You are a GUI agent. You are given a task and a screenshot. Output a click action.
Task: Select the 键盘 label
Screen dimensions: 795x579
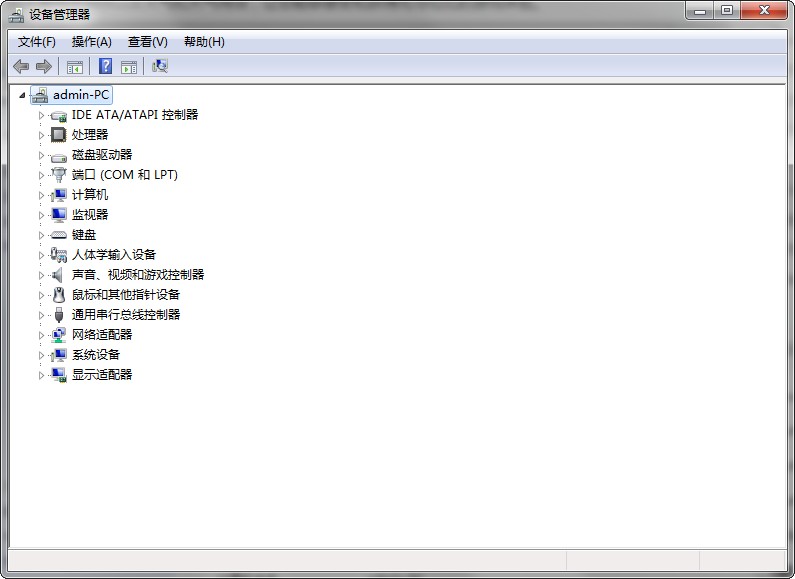tap(84, 235)
